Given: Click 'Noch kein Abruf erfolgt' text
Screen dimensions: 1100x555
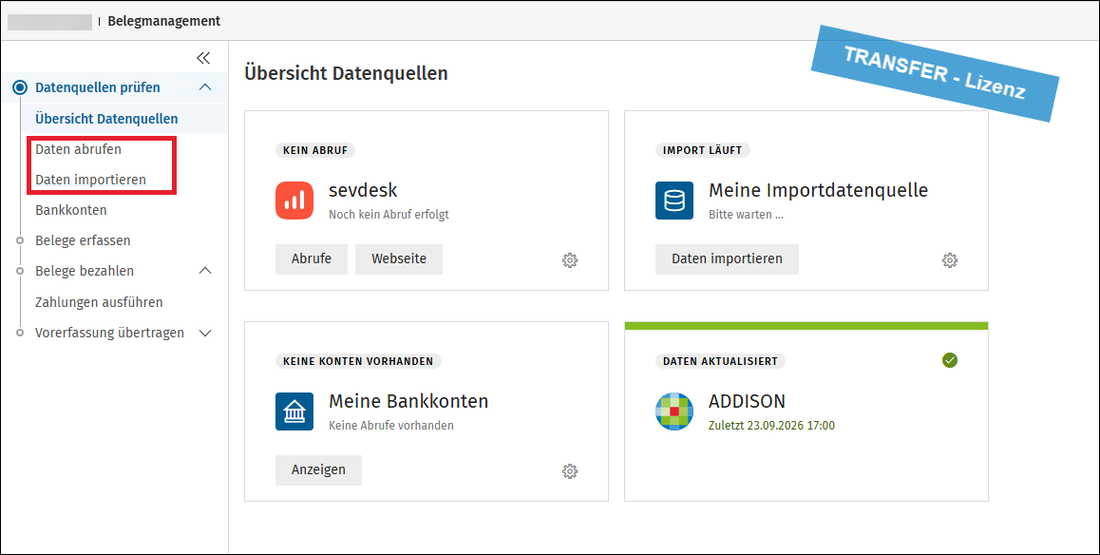Looking at the screenshot, I should pyautogui.click(x=389, y=215).
